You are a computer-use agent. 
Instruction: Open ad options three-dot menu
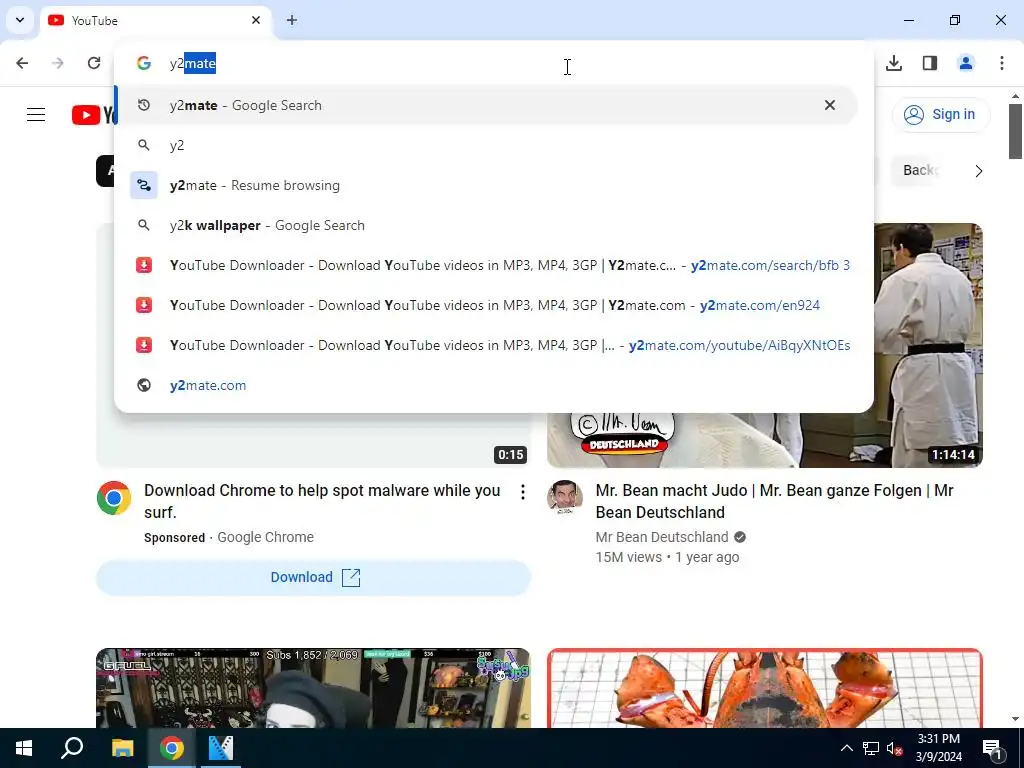(x=522, y=492)
